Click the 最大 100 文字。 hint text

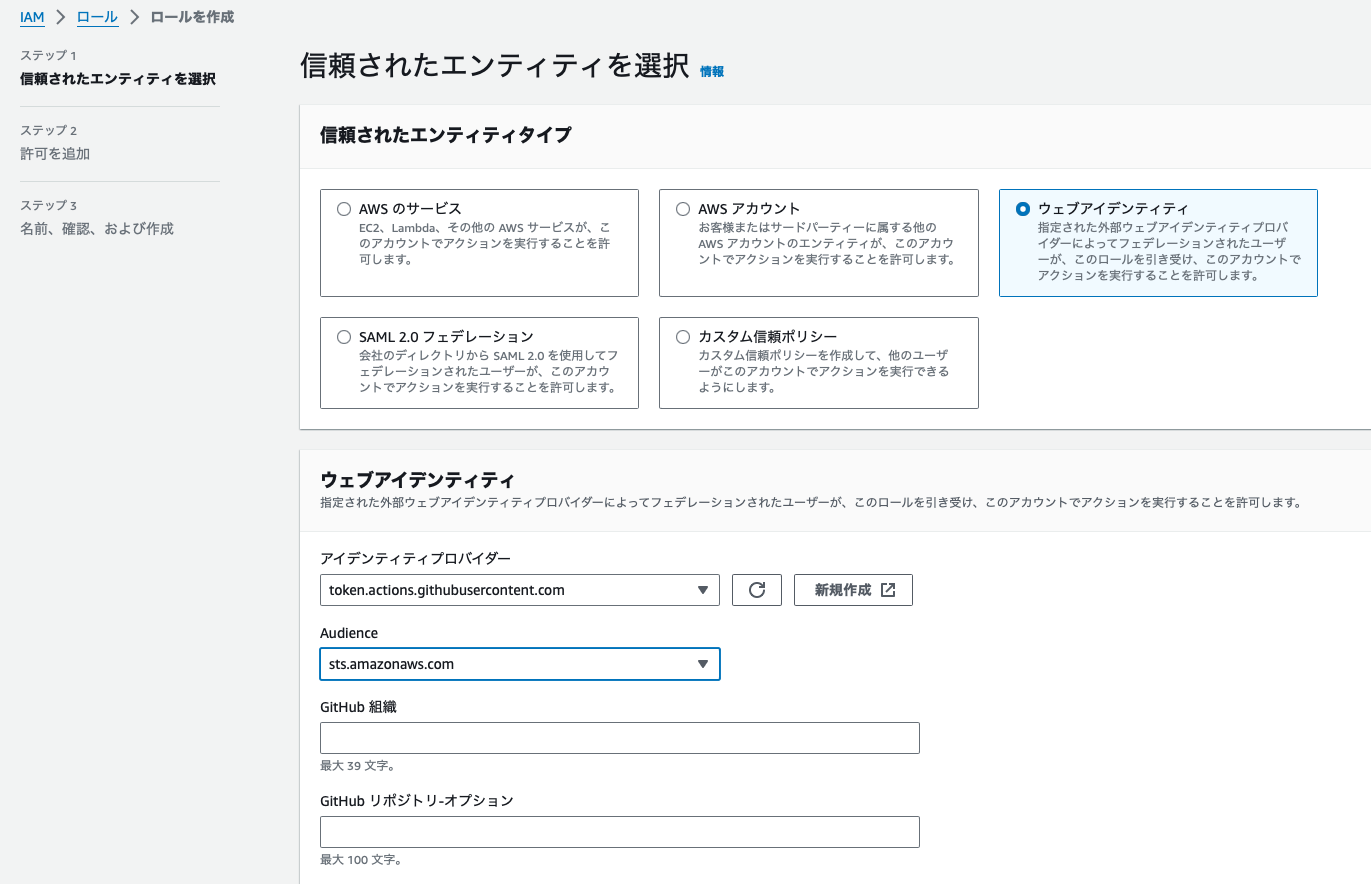361,860
